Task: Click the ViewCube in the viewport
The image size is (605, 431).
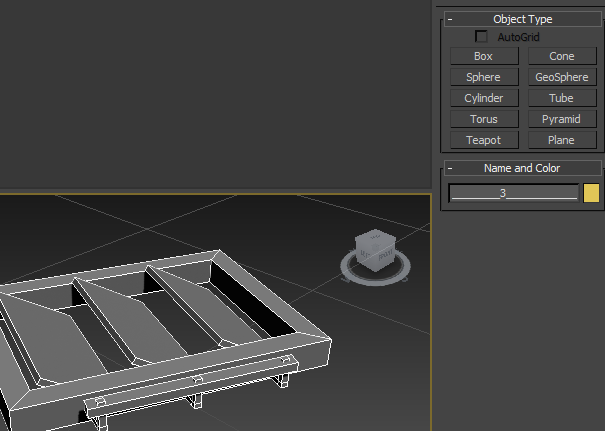Action: (375, 247)
